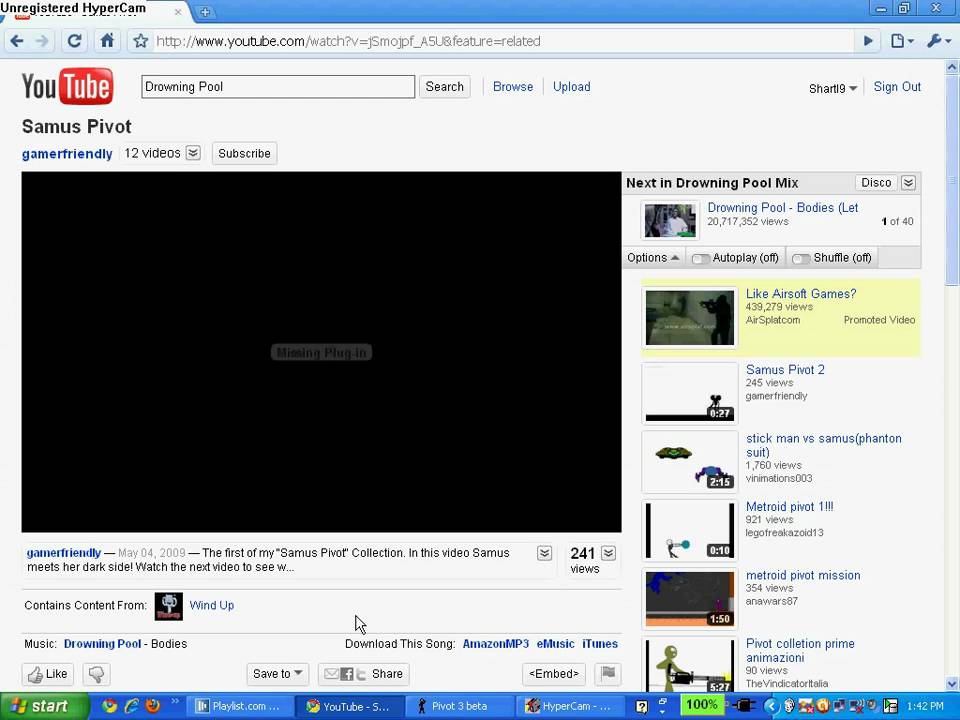Open the Drowning Pool - Bodies thumbnail
This screenshot has height=720, width=960.
(670, 220)
